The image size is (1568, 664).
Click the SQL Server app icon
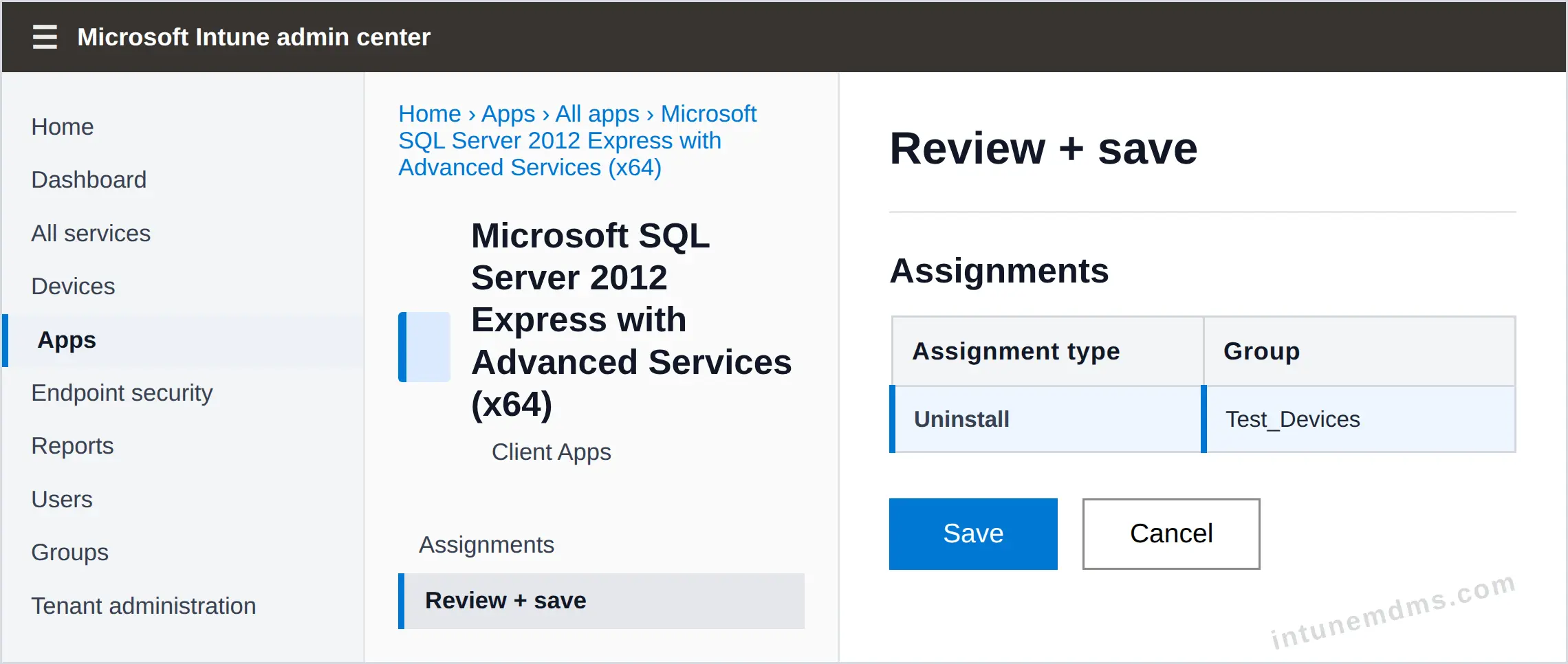tap(424, 347)
